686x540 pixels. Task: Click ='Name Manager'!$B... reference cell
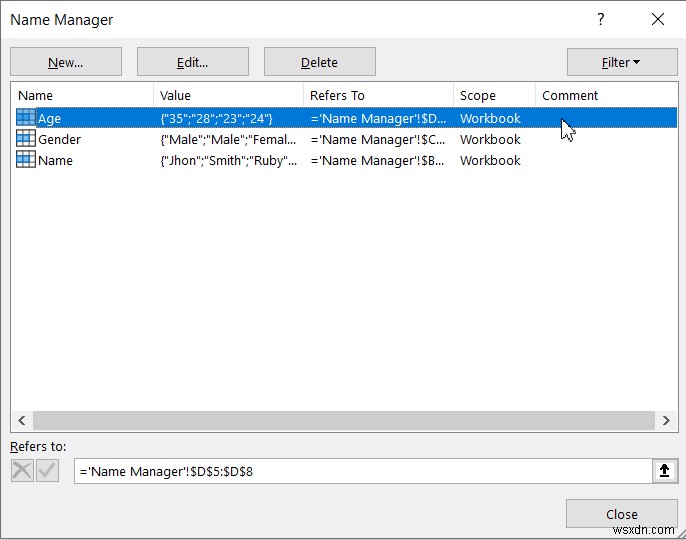point(377,161)
